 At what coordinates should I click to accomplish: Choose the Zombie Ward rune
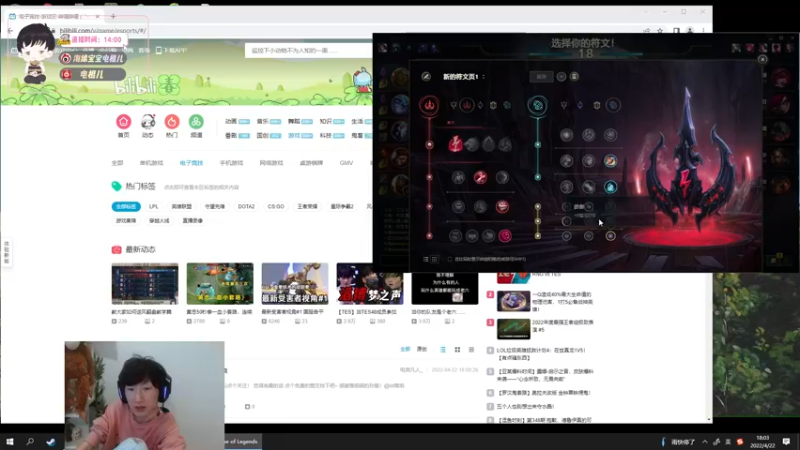click(x=458, y=207)
